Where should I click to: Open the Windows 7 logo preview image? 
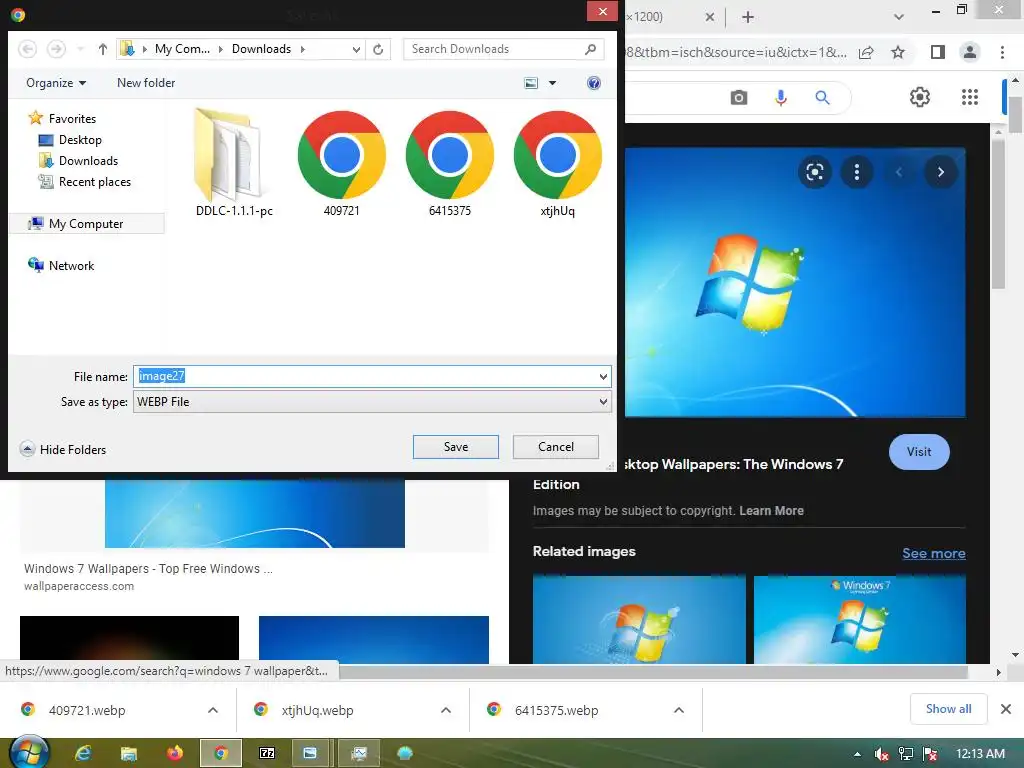tap(795, 282)
